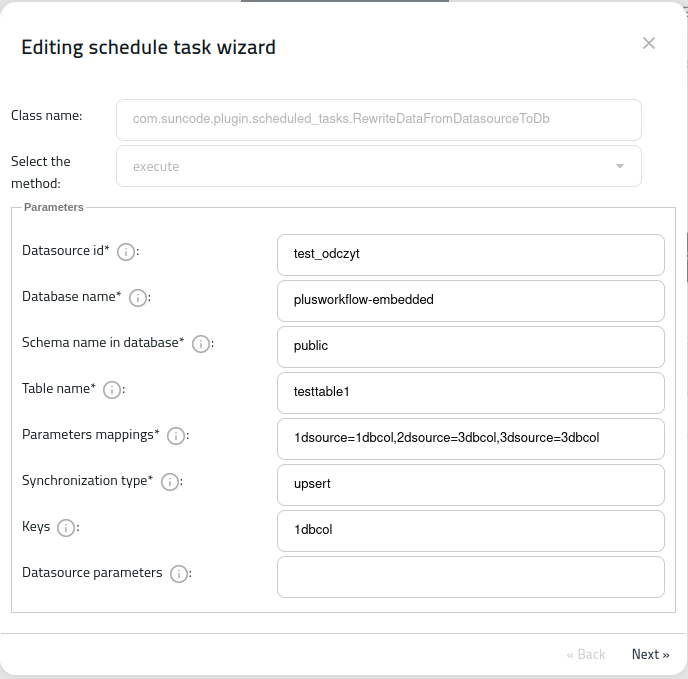This screenshot has height=679, width=688.
Task: Show info for Schema name in database
Action: point(201,344)
